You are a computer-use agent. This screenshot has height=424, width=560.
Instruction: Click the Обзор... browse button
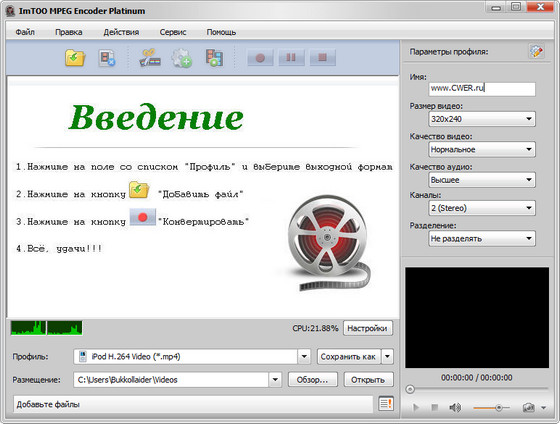312,380
